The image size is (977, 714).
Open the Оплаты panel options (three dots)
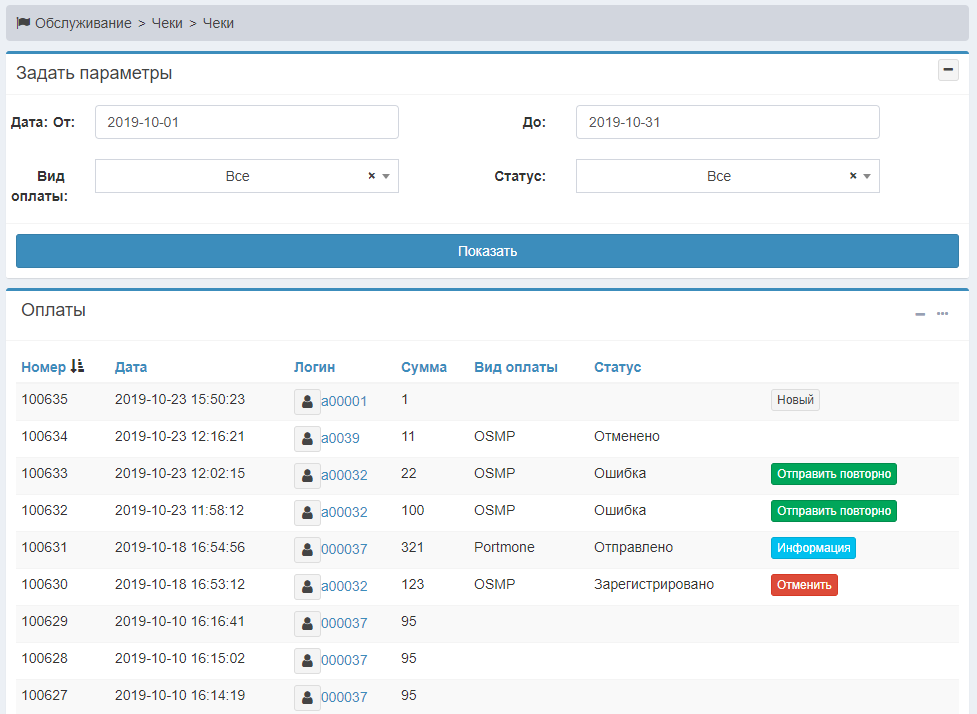[x=942, y=313]
